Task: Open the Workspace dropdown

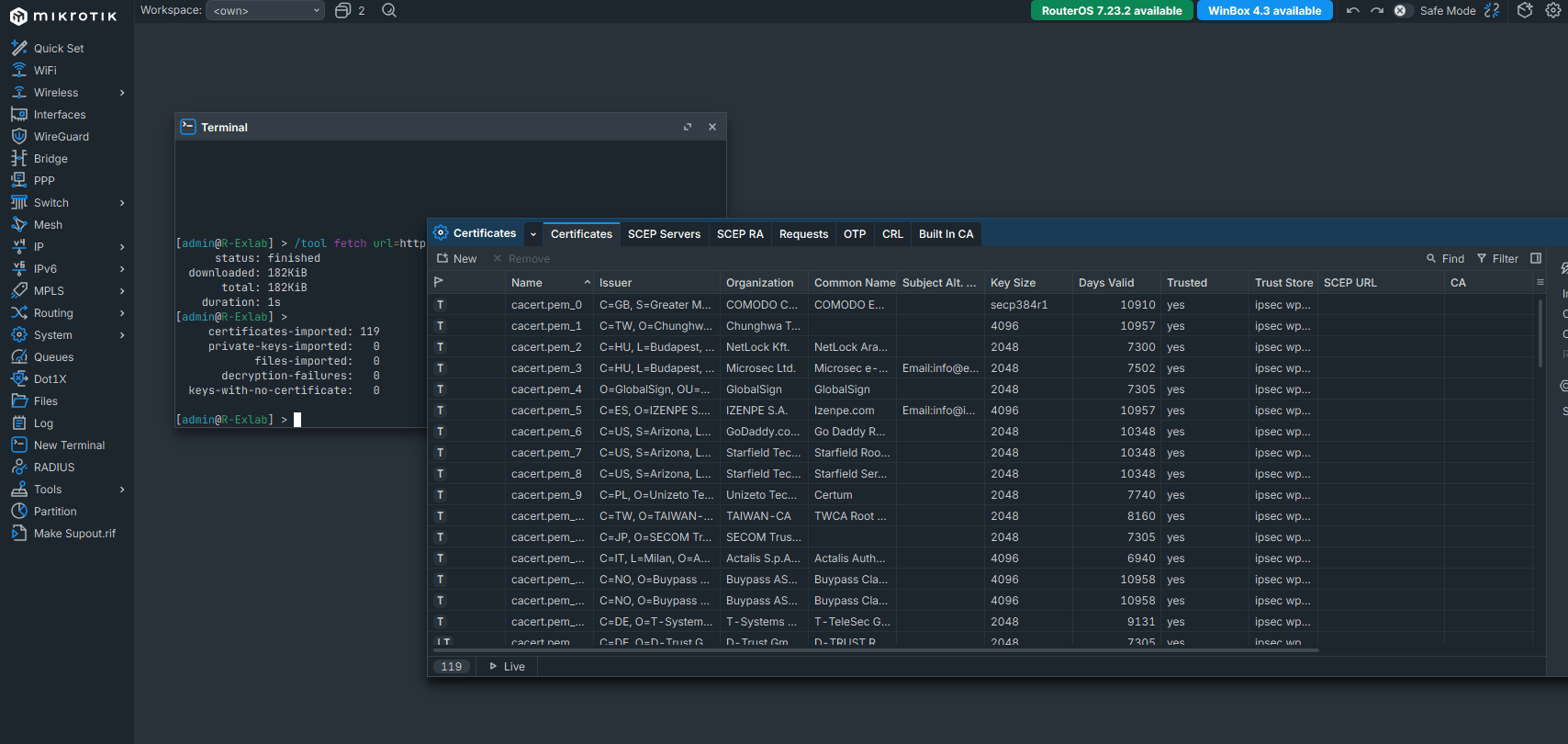Action: click(x=265, y=10)
